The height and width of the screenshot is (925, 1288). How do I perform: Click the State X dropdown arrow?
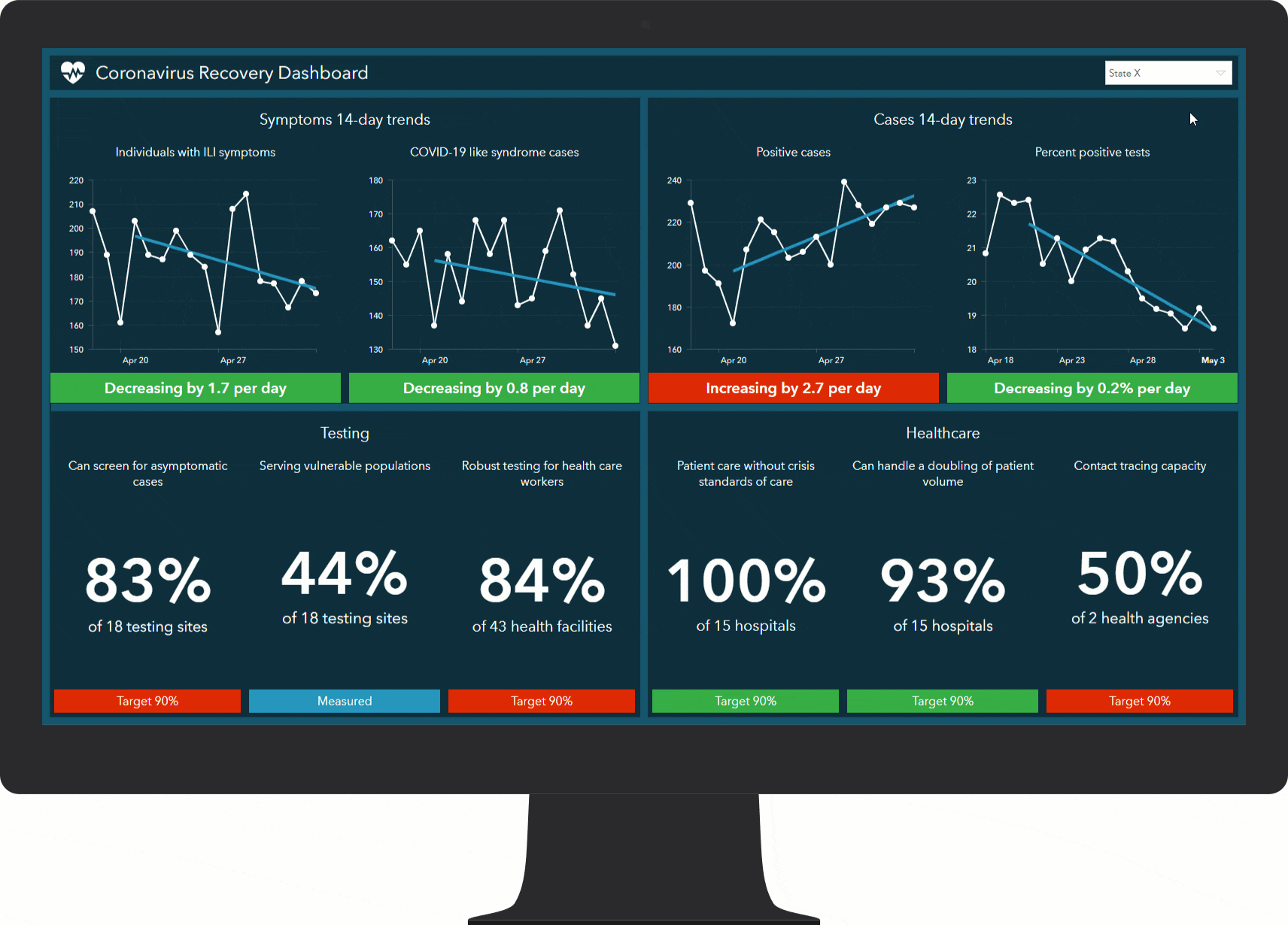1220,72
